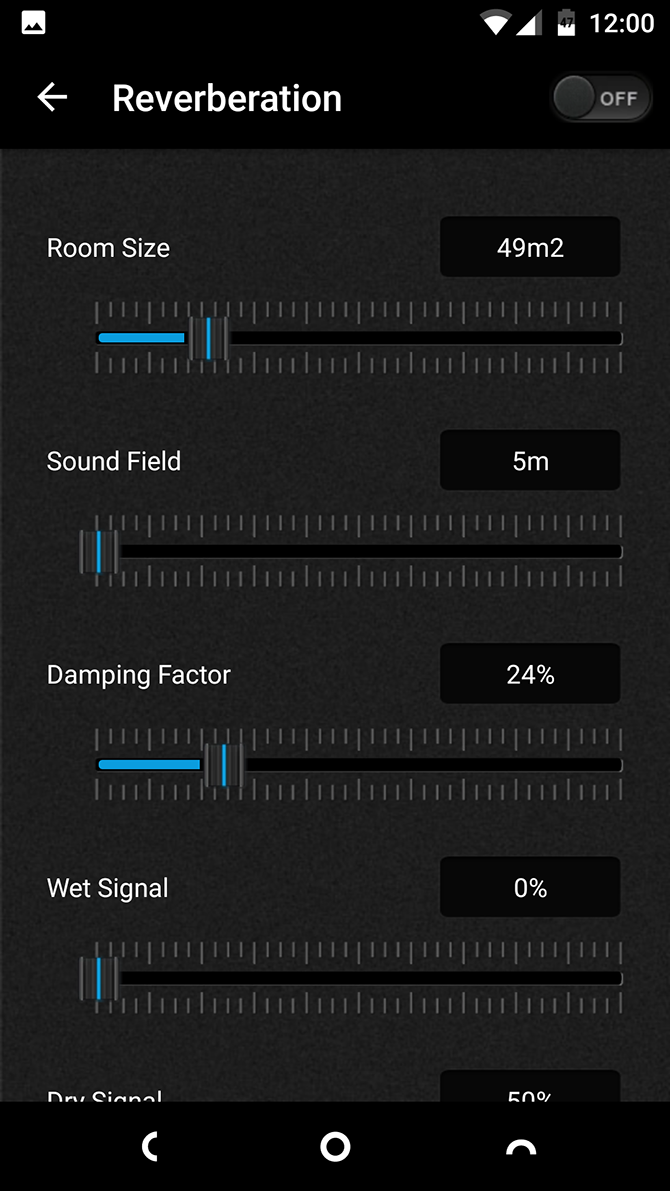Tap the back arrow icon

tap(52, 97)
